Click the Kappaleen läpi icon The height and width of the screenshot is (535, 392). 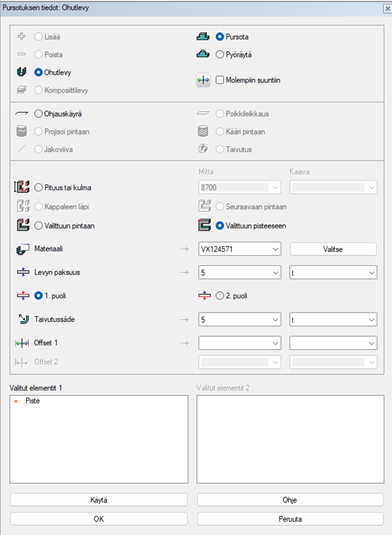click(x=23, y=206)
